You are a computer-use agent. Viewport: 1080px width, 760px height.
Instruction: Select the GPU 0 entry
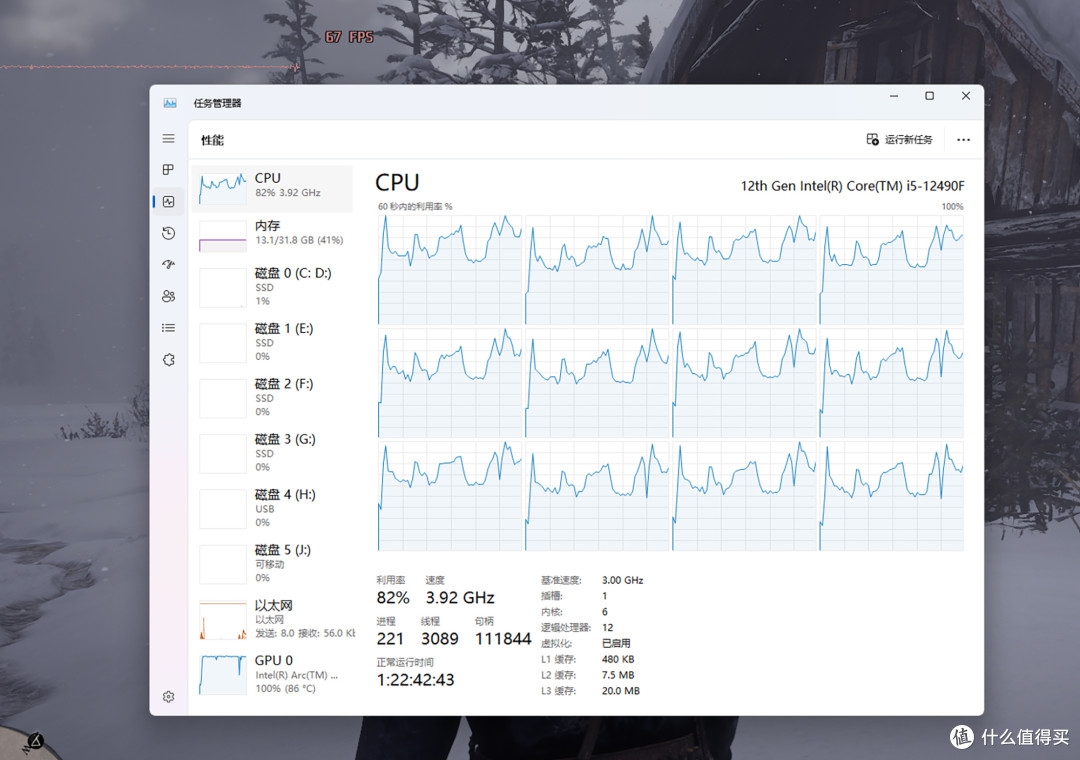[x=272, y=674]
